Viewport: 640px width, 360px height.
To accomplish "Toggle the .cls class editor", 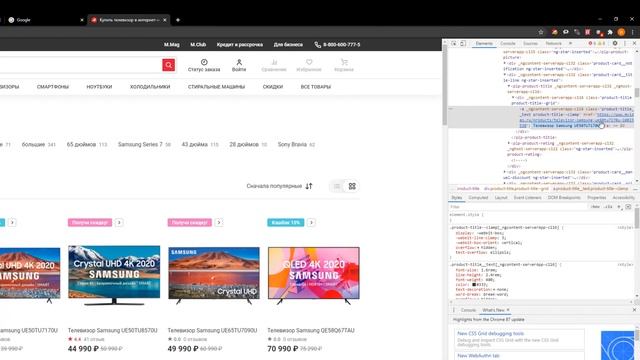I will pos(609,207).
